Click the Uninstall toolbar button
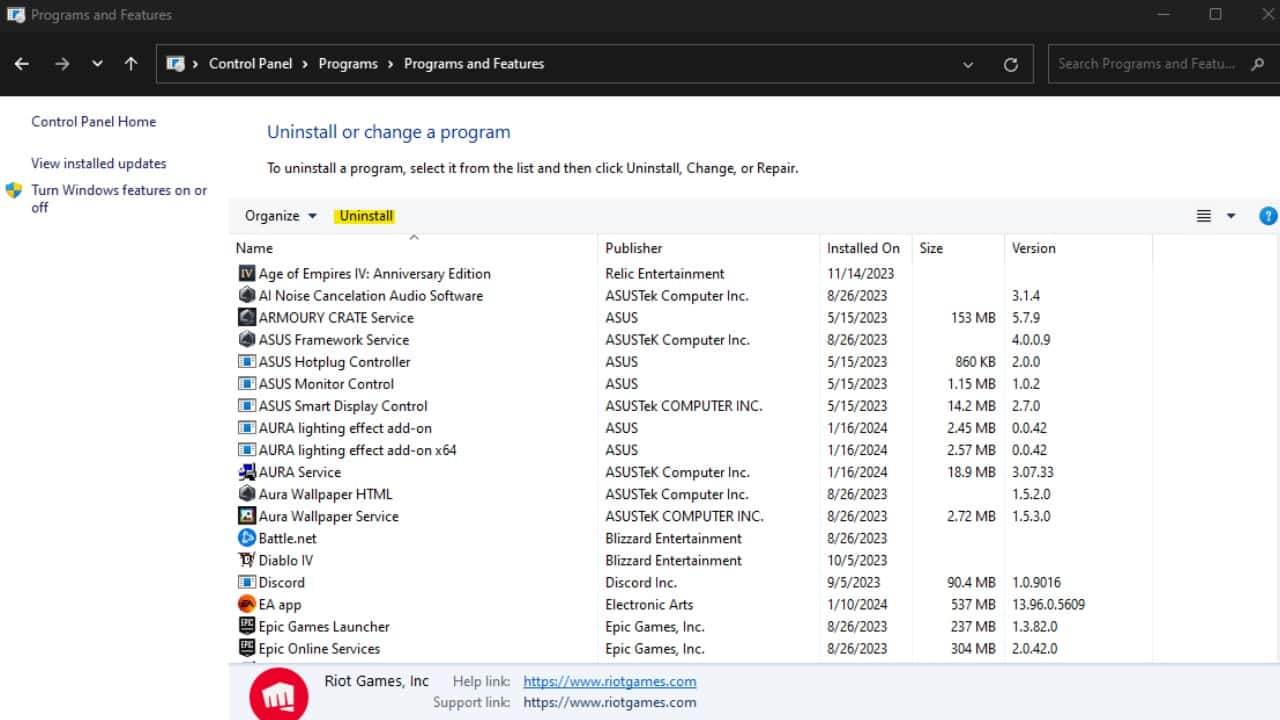This screenshot has width=1280, height=720. [x=366, y=216]
